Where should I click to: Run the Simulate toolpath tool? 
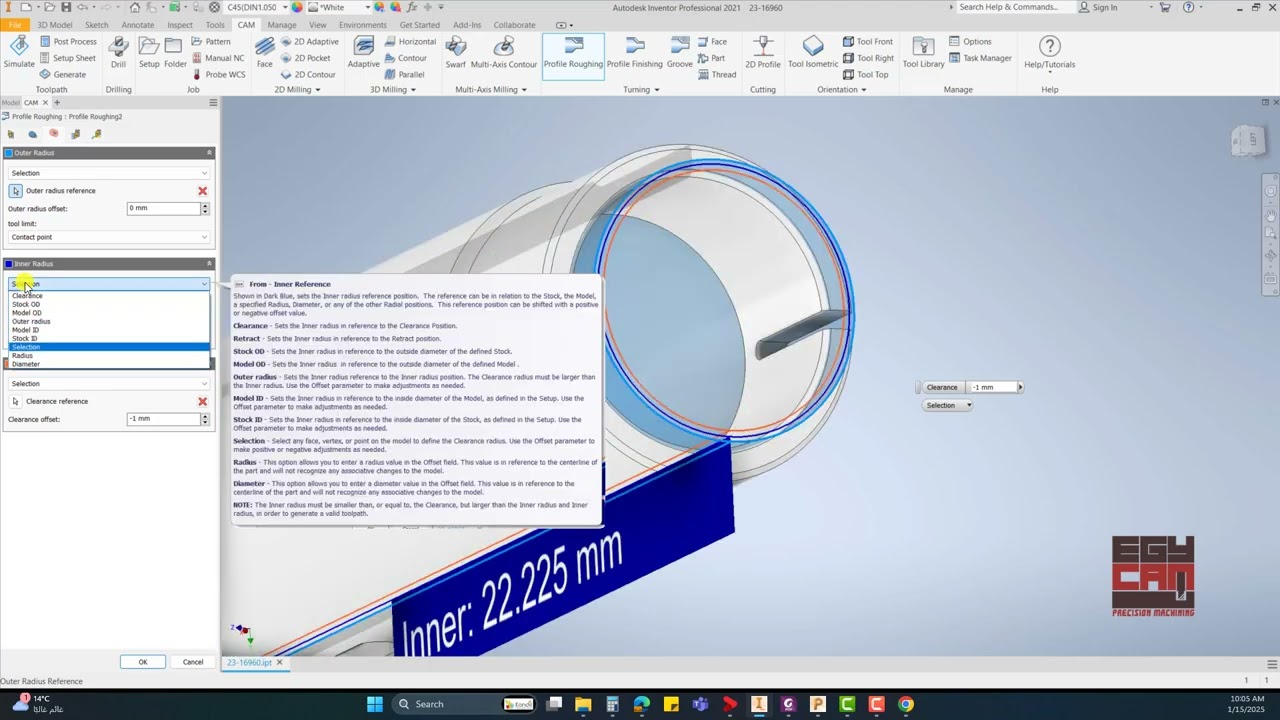19,52
